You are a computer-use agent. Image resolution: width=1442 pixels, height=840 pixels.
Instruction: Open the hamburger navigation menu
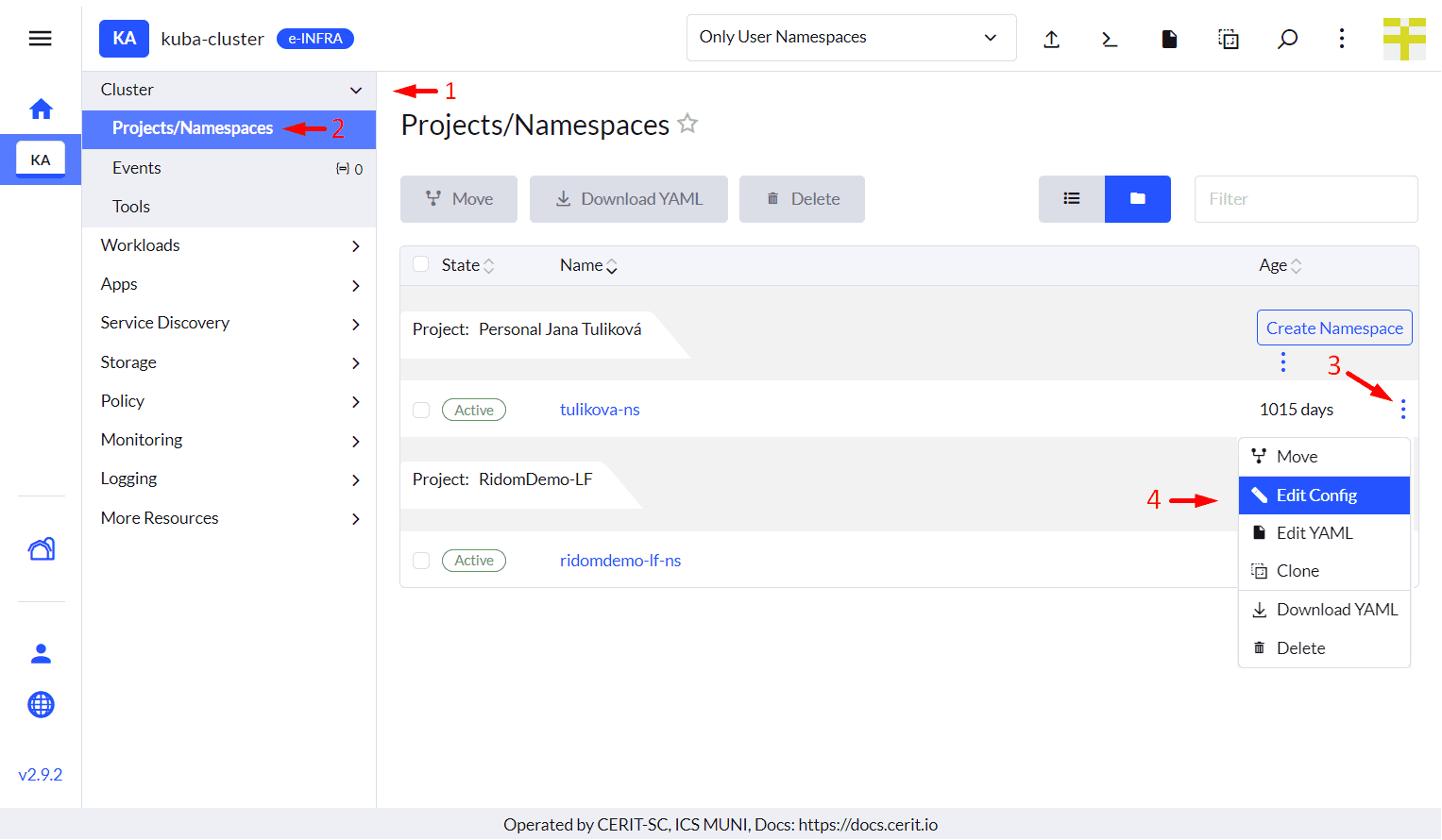(x=40, y=39)
